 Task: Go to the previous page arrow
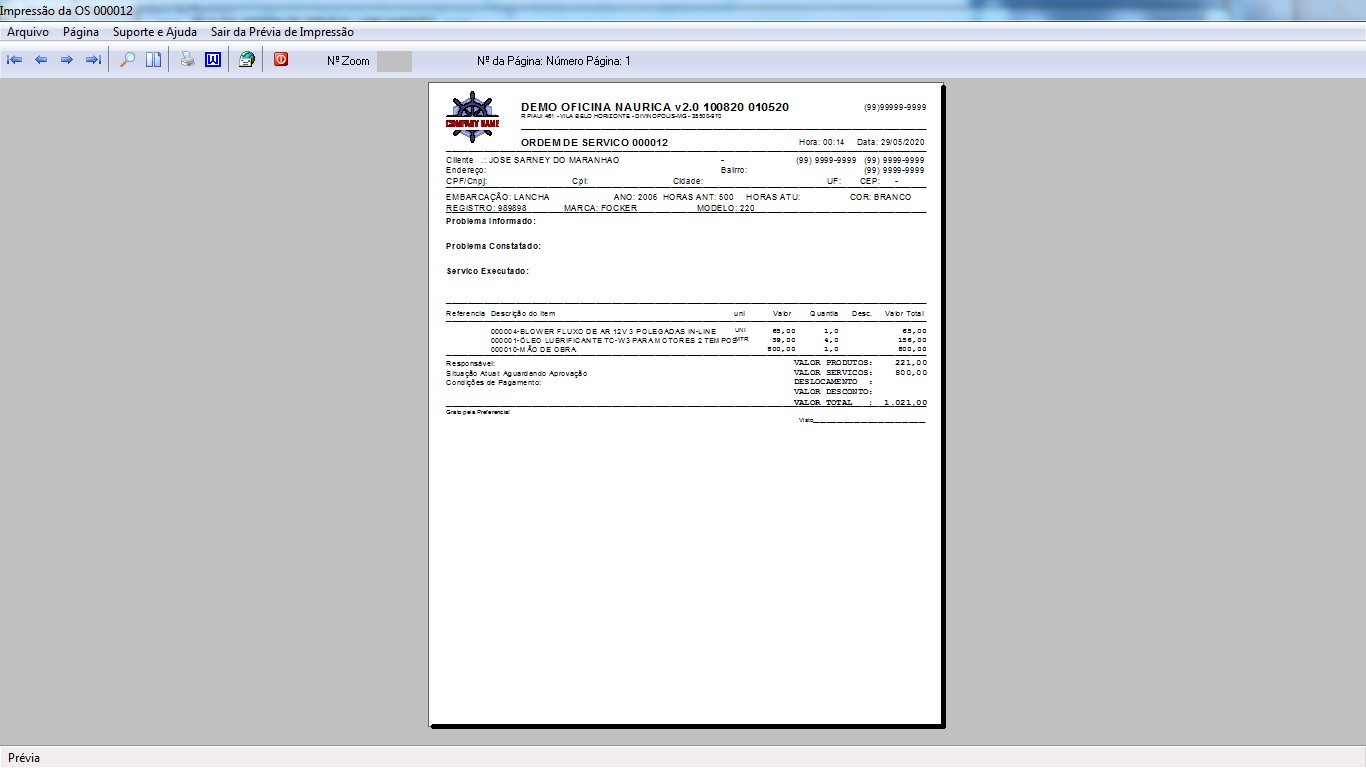(x=41, y=60)
